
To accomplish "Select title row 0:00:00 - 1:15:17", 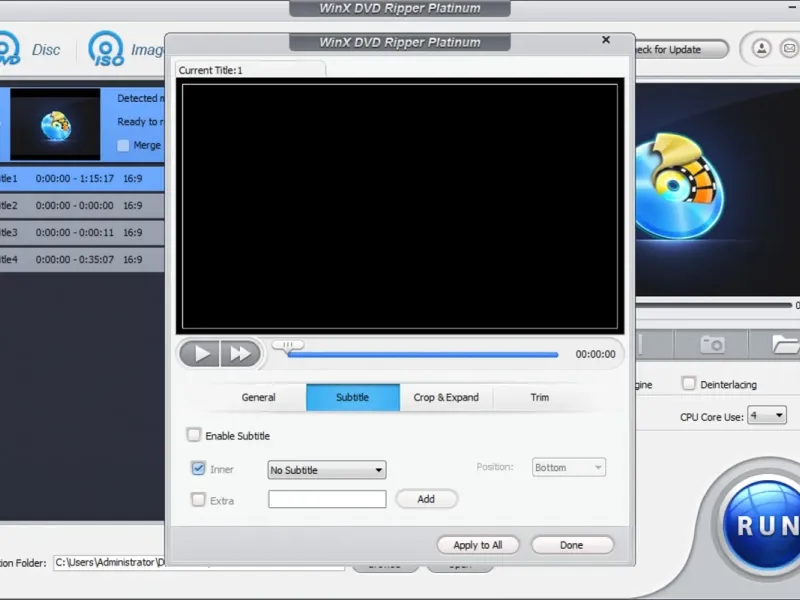I will coord(82,179).
